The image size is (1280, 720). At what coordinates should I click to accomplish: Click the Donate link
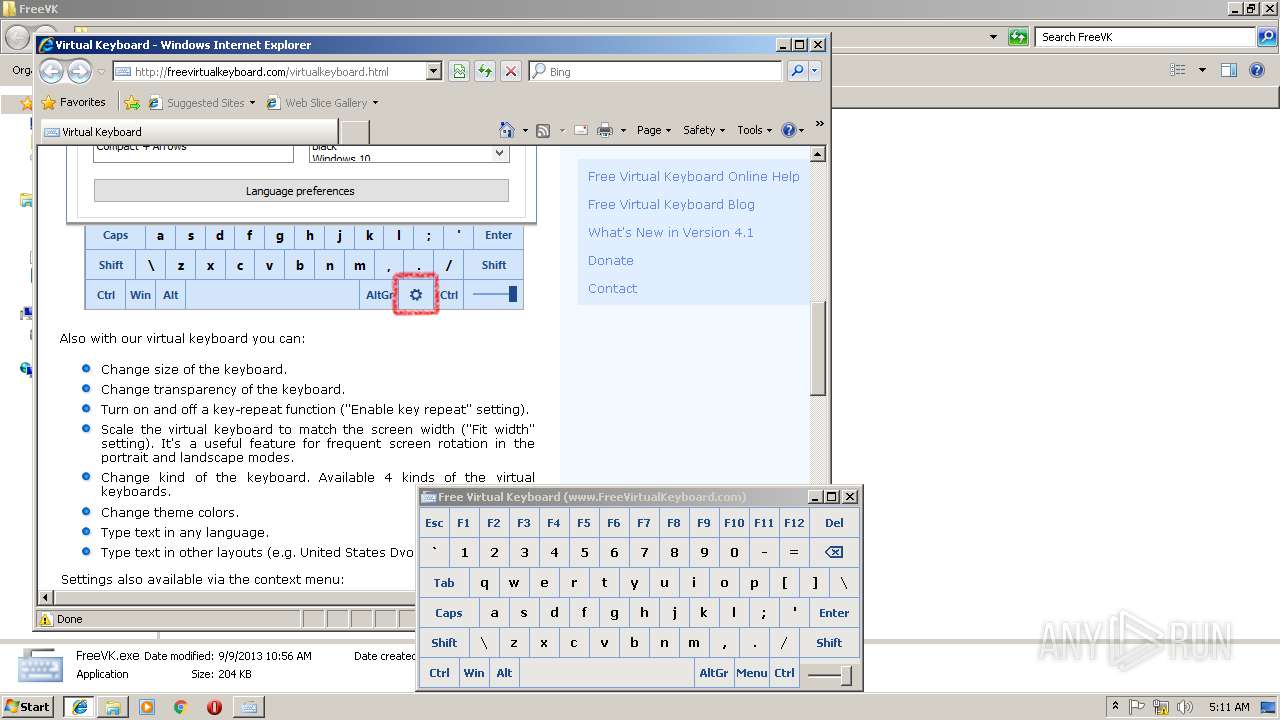point(611,260)
